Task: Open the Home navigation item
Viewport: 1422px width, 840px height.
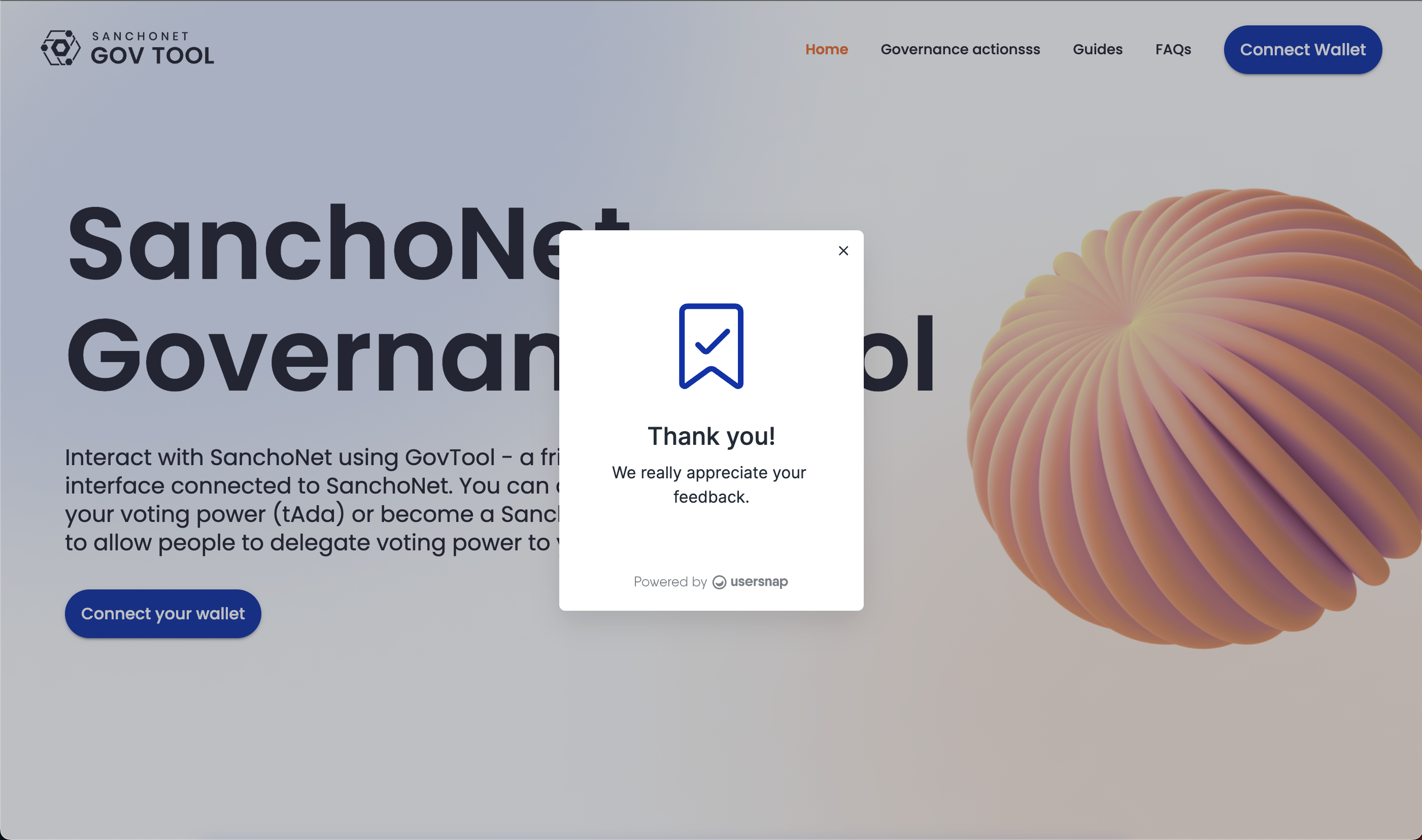Action: click(826, 49)
